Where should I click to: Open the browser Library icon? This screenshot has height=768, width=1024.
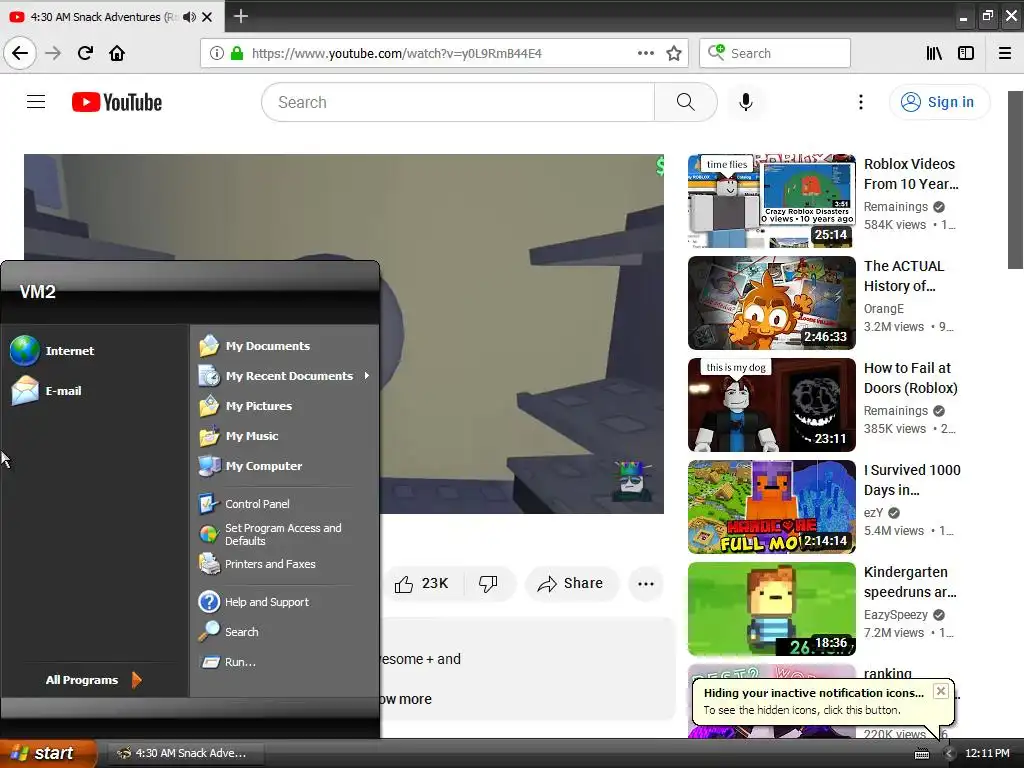coord(934,54)
